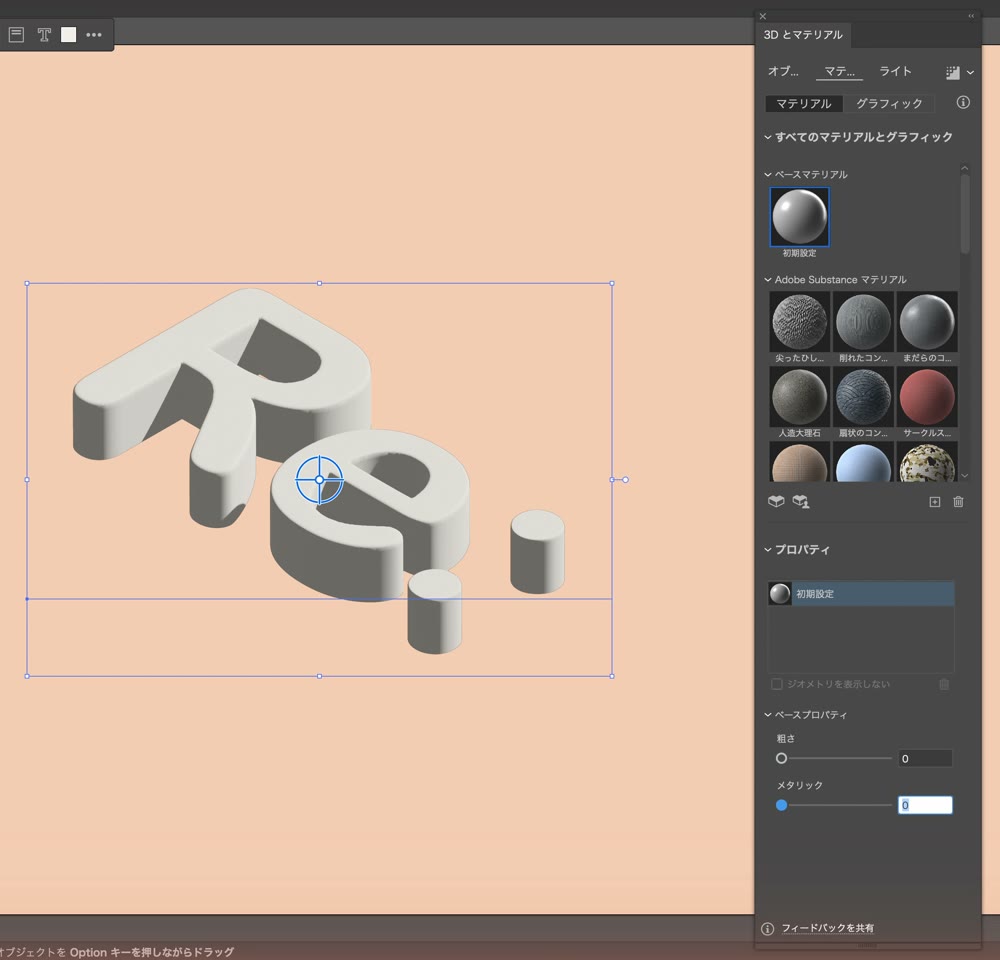The width and height of the screenshot is (1000, 960).
Task: Select the 初期設定 base material thumbnail
Action: pyautogui.click(x=800, y=217)
